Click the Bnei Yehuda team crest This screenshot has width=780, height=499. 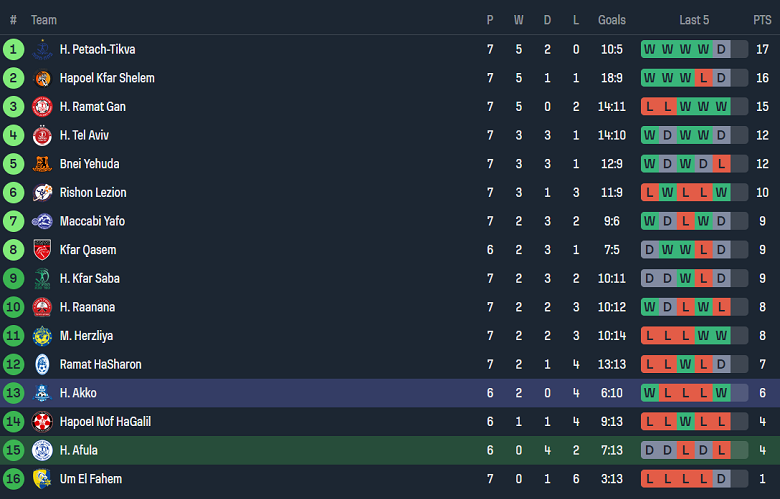42,164
